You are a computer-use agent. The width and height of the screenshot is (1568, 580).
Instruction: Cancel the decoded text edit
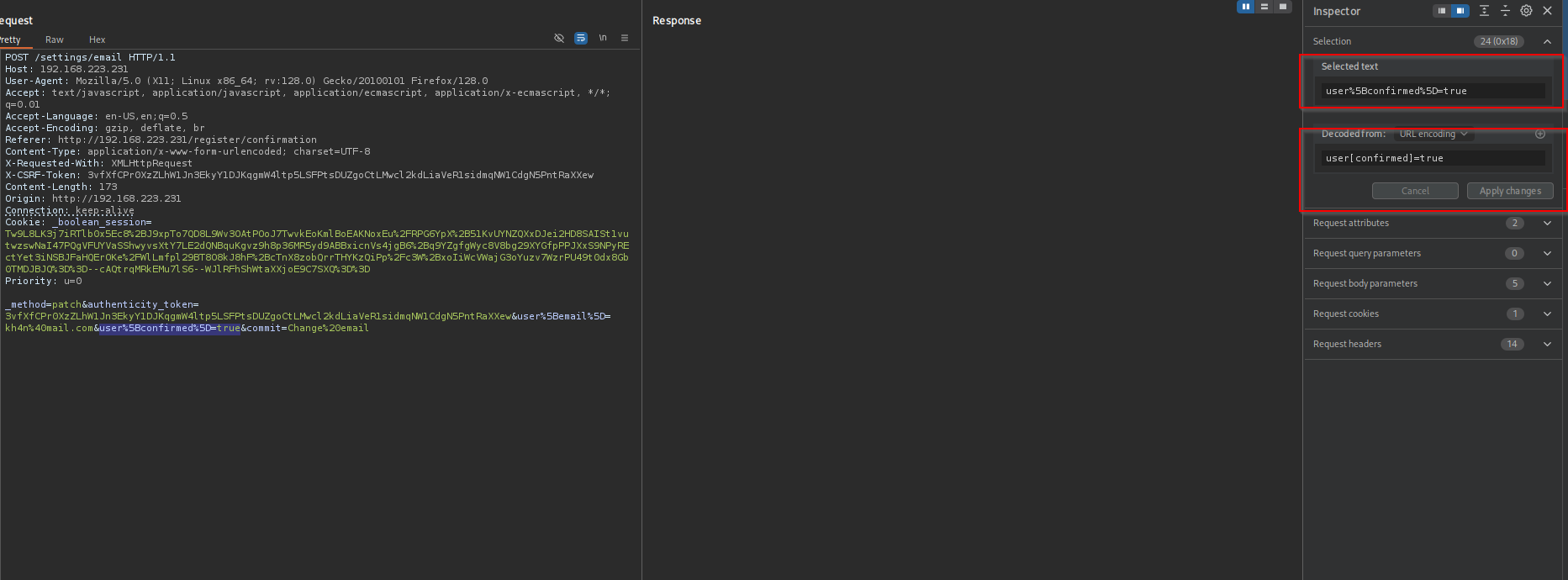[x=1415, y=191]
